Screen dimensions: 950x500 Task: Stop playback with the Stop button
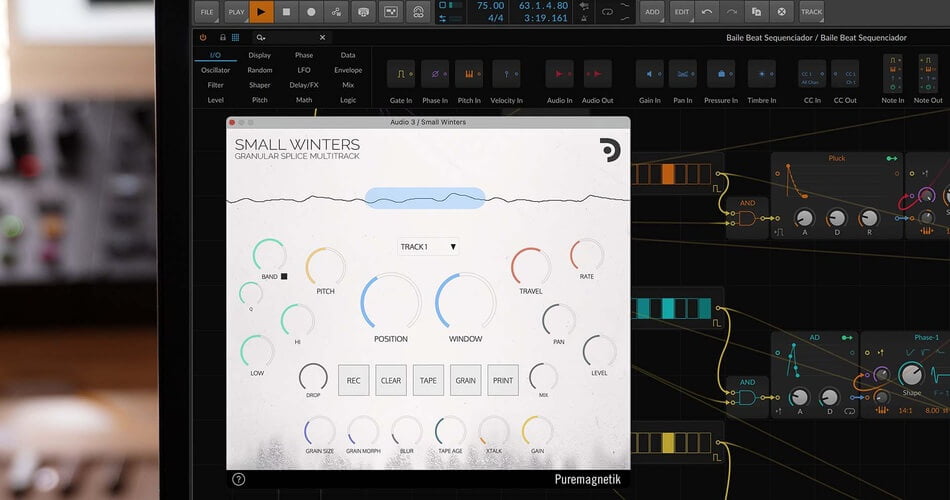(286, 12)
